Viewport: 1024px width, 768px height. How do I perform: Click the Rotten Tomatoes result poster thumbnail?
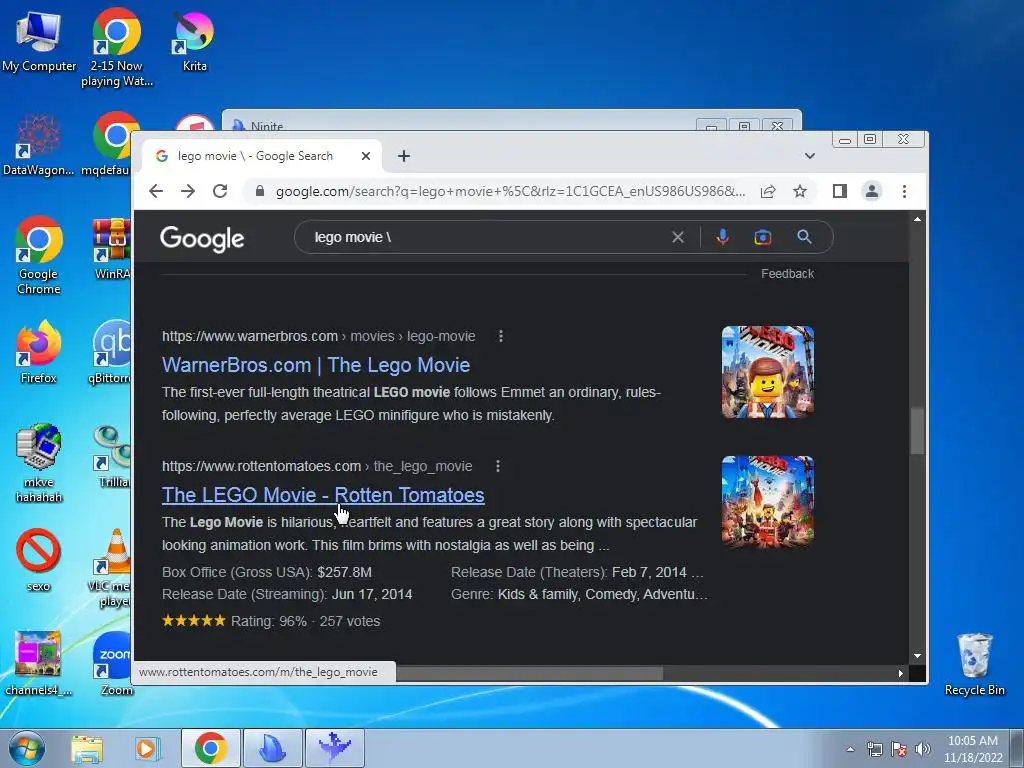767,502
